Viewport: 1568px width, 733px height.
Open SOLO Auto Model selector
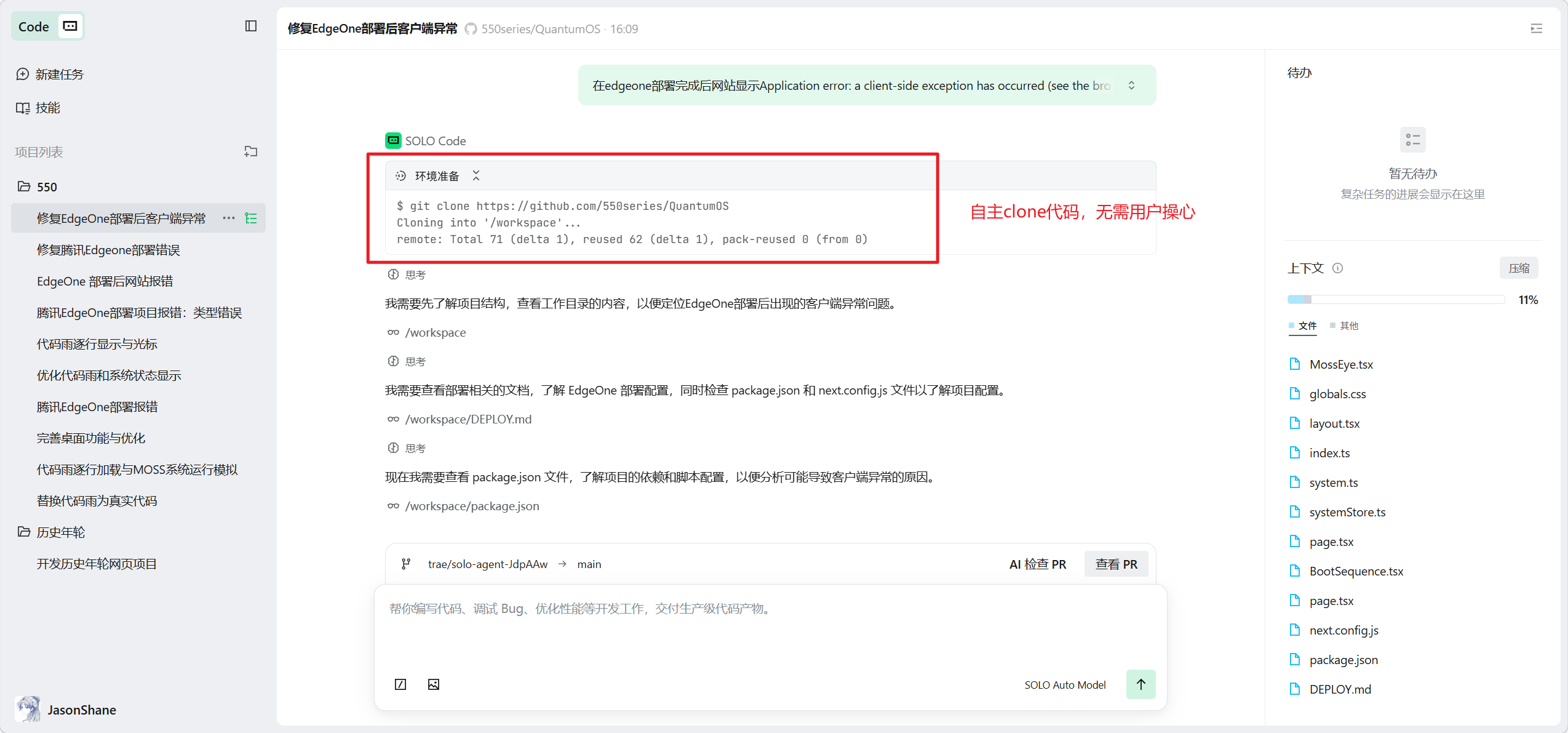[x=1065, y=685]
